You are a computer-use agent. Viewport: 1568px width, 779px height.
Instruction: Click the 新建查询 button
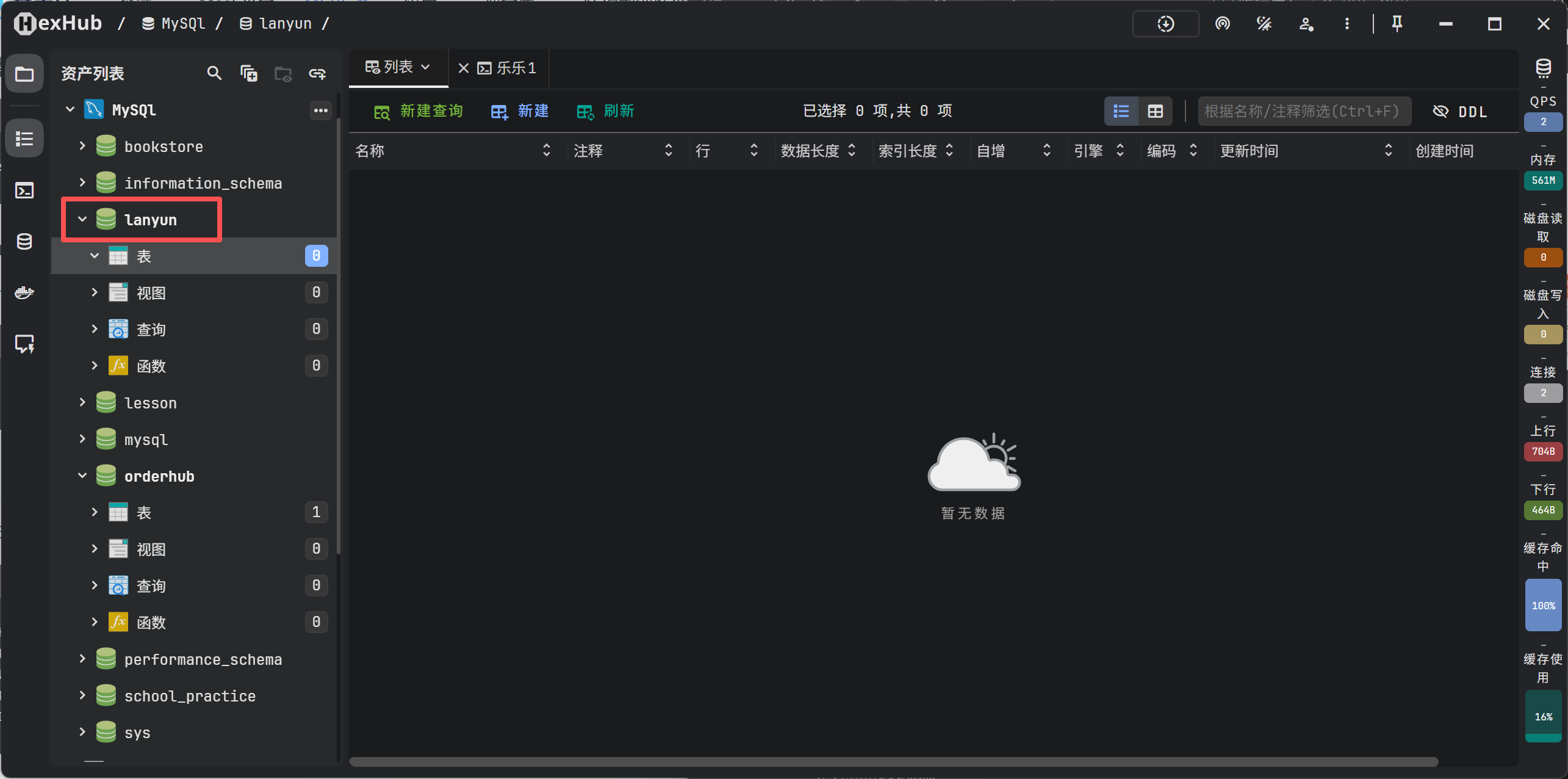(419, 111)
